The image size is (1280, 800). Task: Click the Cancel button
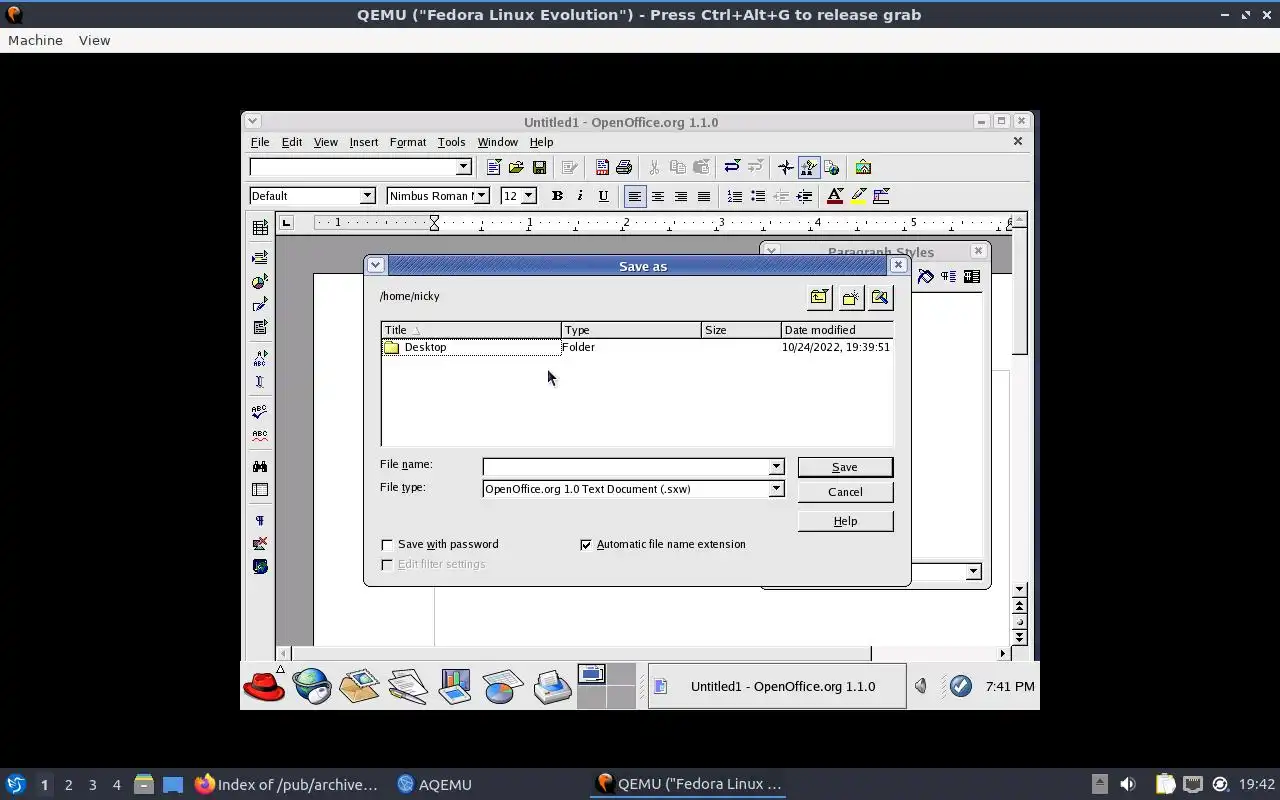coord(845,492)
